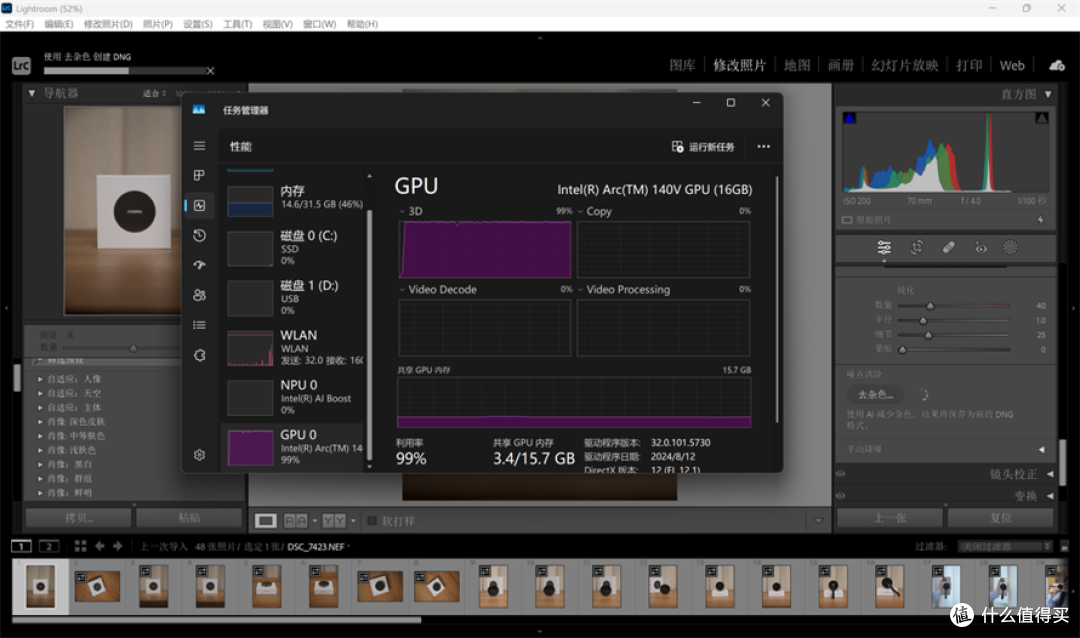The image size is (1080, 638).
Task: Open the 编辑(E) menu
Action: [x=59, y=24]
